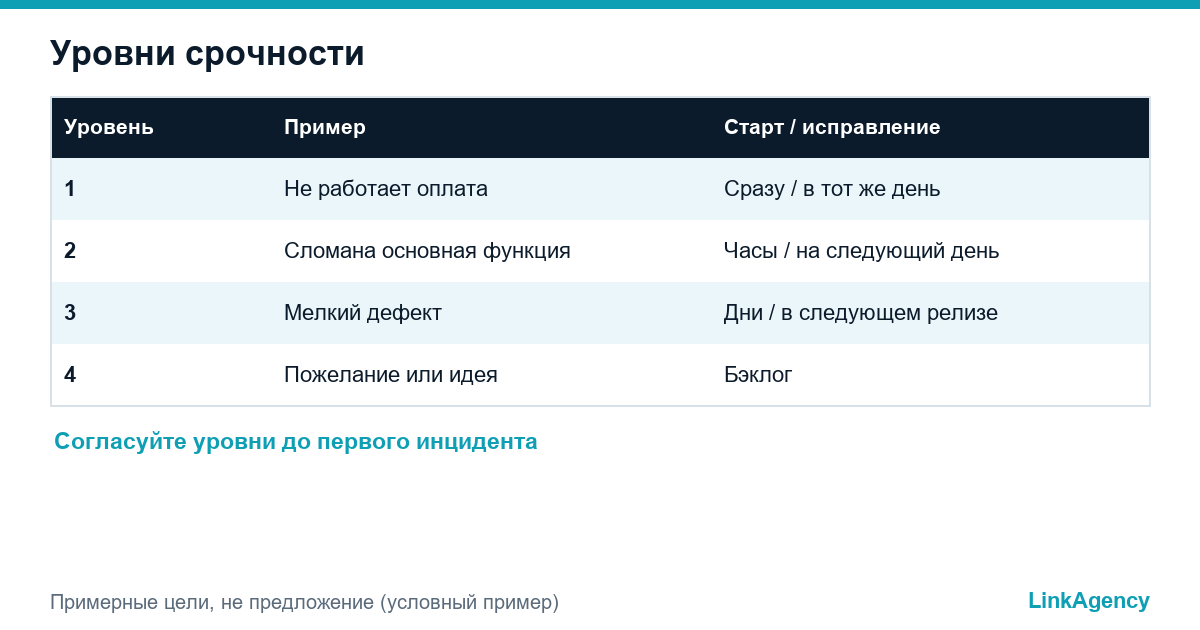The width and height of the screenshot is (1200, 630).
Task: Click level cell '3'
Action: pos(70,312)
